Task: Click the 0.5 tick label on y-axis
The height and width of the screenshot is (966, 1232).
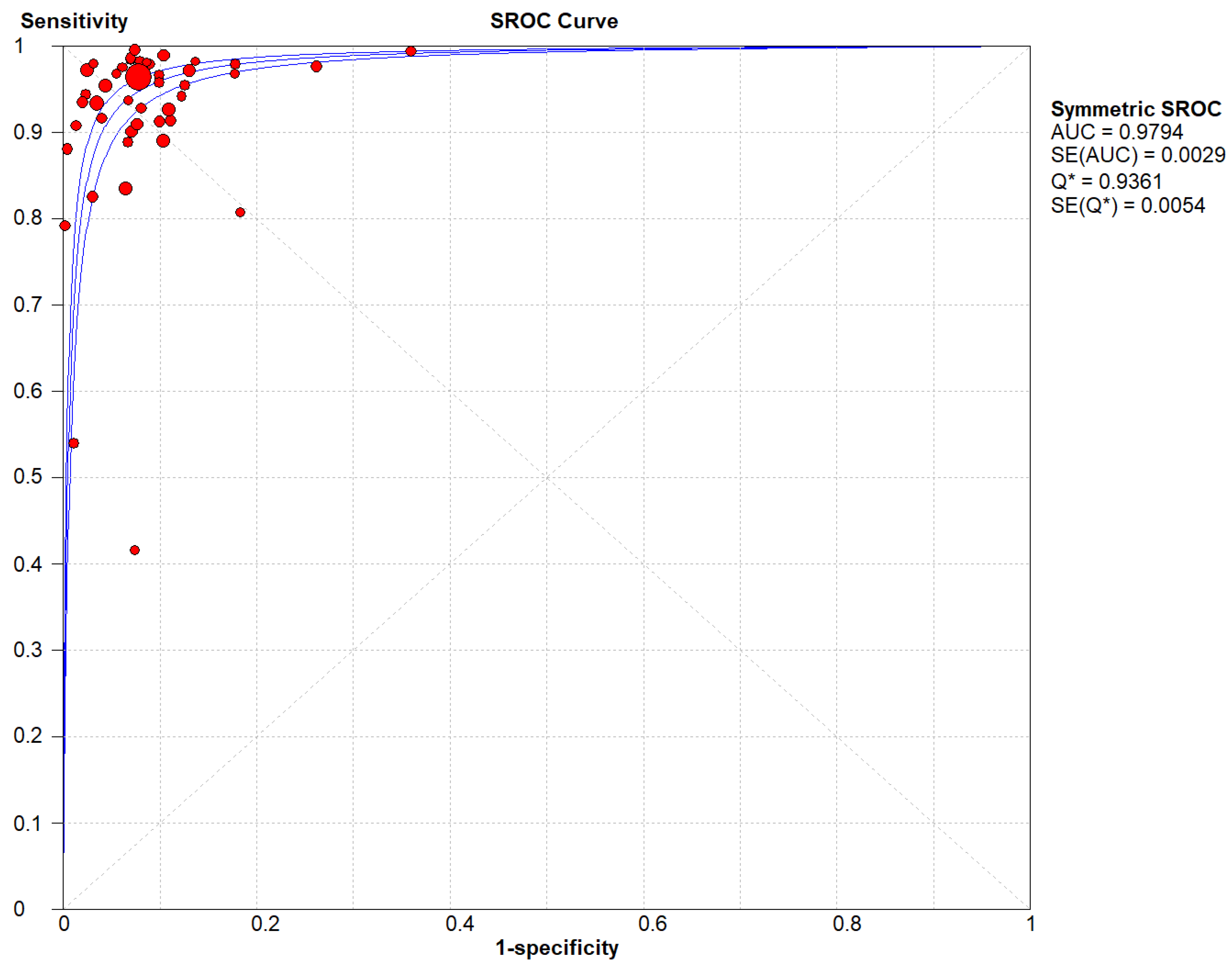Action: point(28,477)
